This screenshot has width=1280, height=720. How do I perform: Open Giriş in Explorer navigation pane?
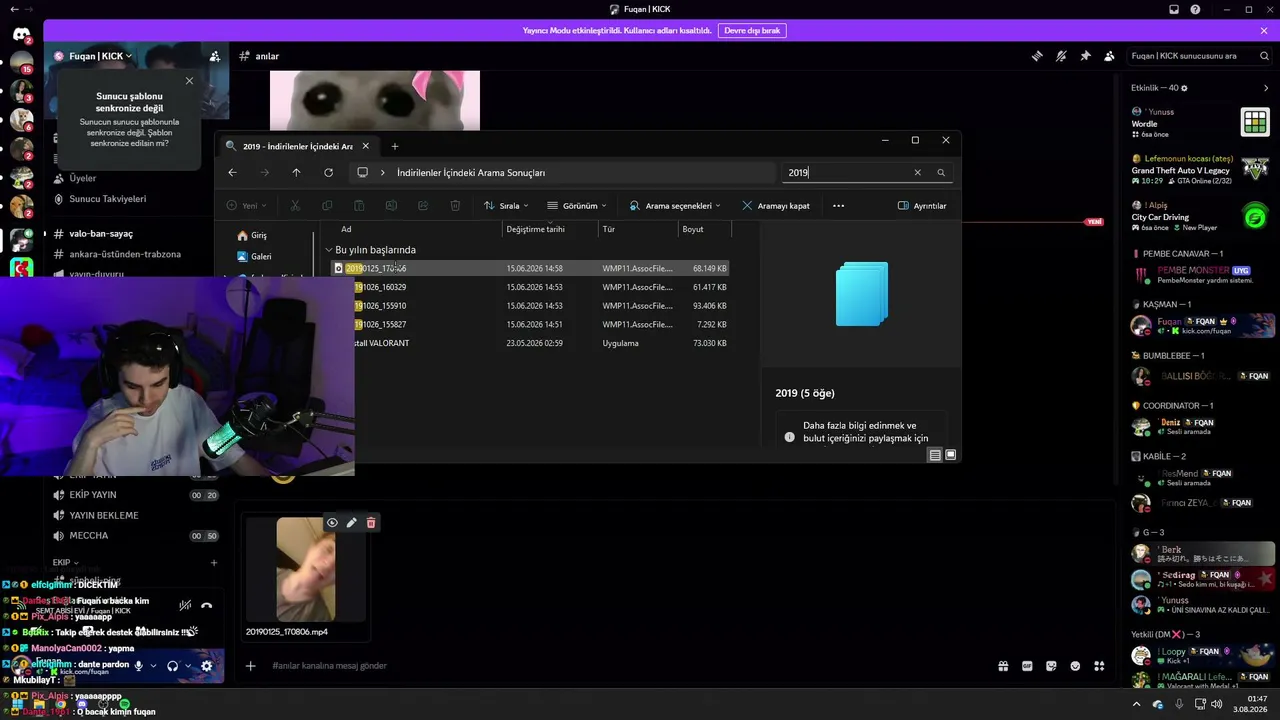click(x=252, y=236)
